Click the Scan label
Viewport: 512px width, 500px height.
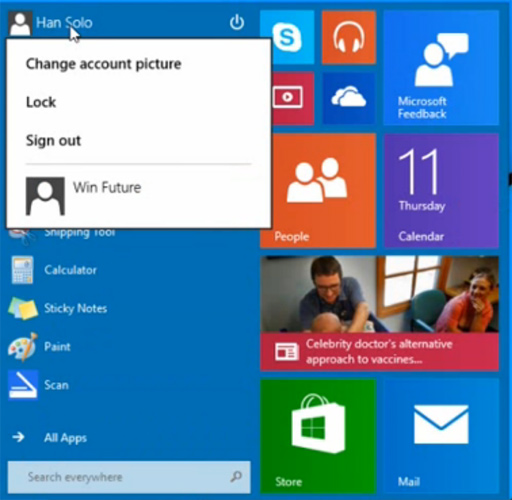coord(56,385)
